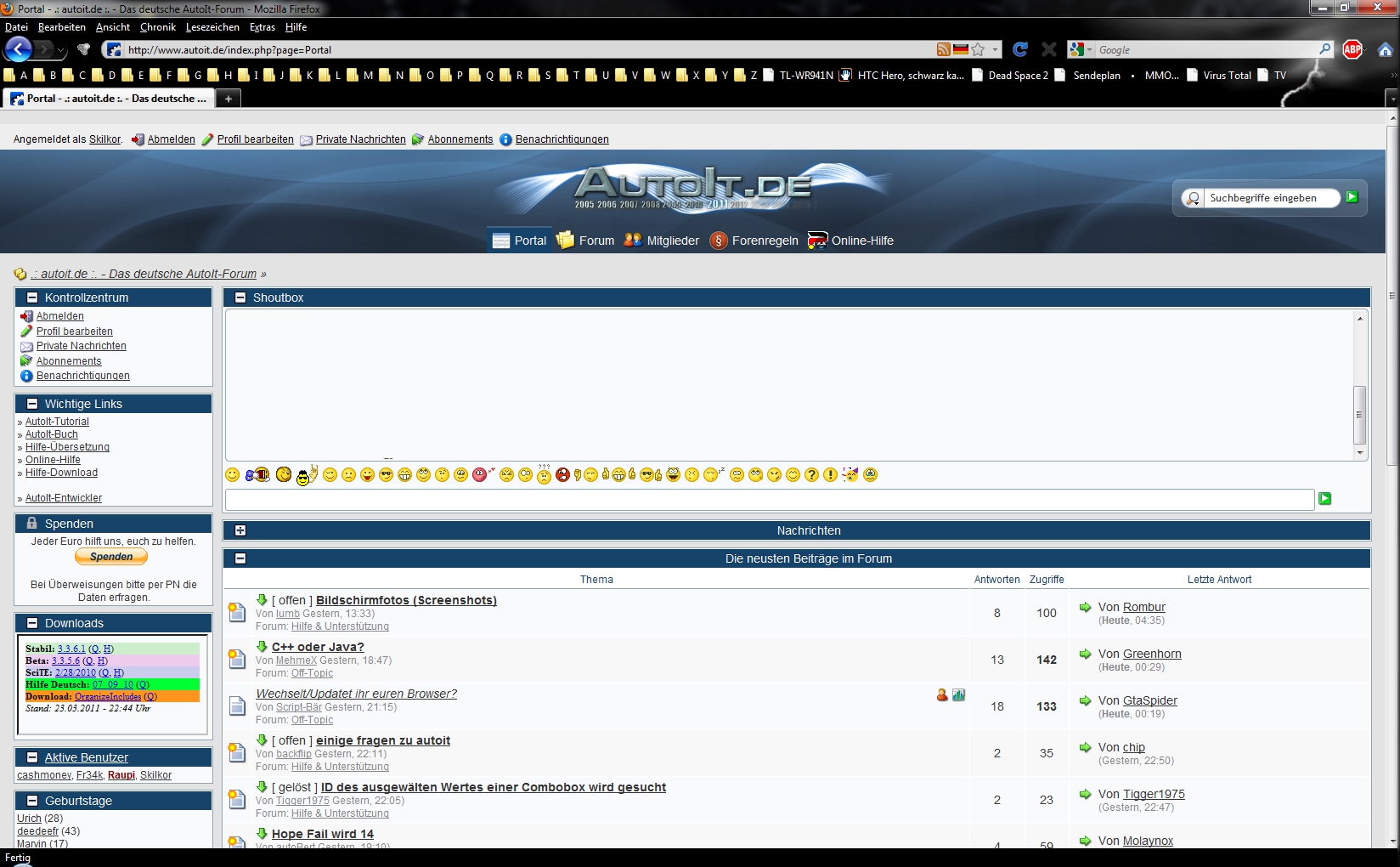Go to the Forum navigation tab

tap(586, 241)
